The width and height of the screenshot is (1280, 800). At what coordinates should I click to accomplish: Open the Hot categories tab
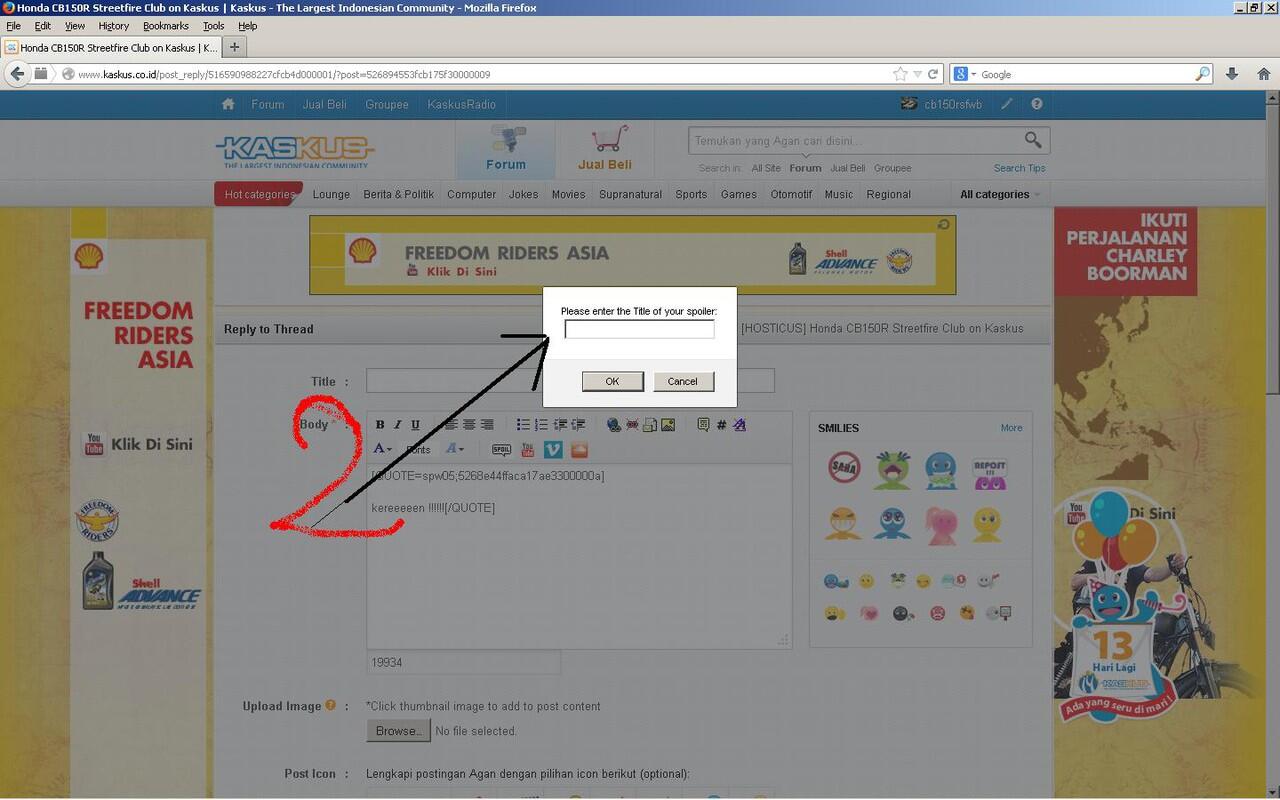259,195
